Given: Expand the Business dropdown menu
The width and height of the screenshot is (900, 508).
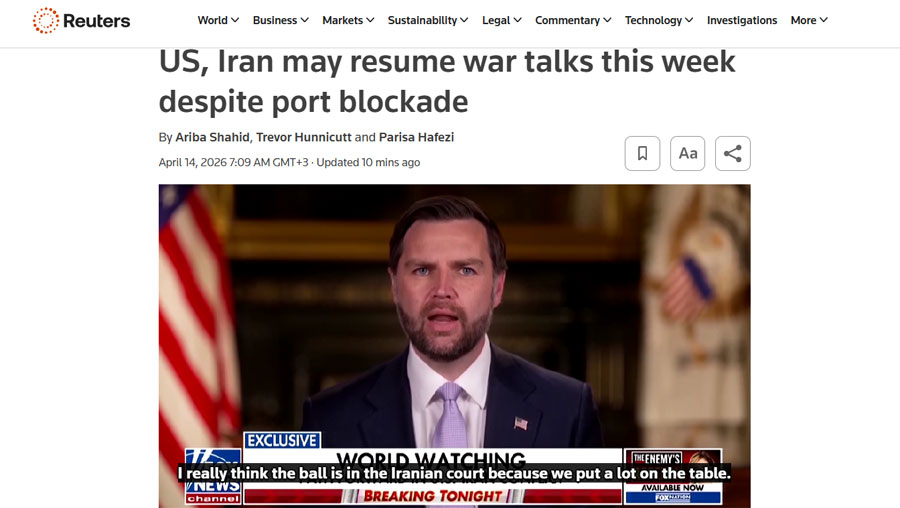Looking at the screenshot, I should click(281, 20).
